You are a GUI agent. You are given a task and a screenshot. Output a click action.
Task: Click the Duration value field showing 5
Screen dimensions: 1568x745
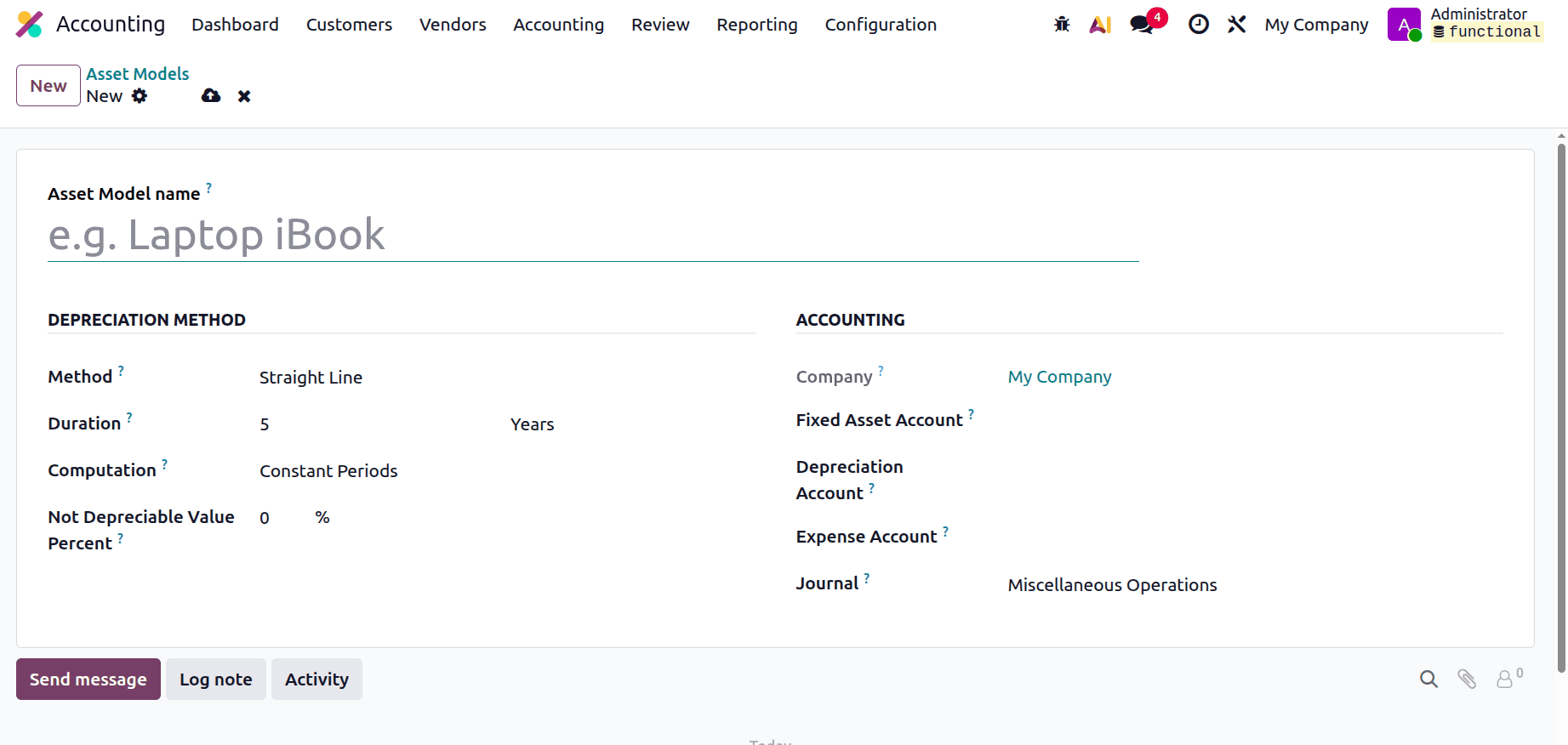pyautogui.click(x=381, y=424)
